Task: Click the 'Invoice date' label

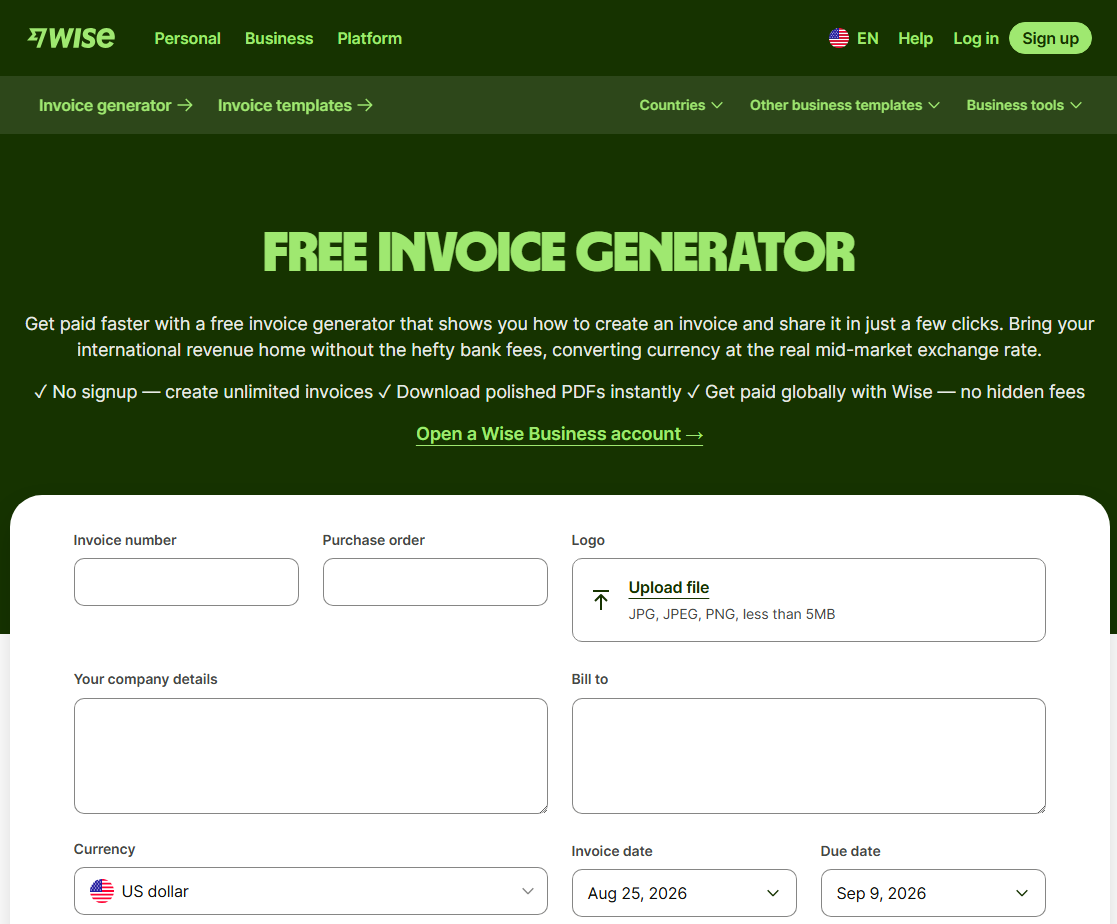Action: 612,851
